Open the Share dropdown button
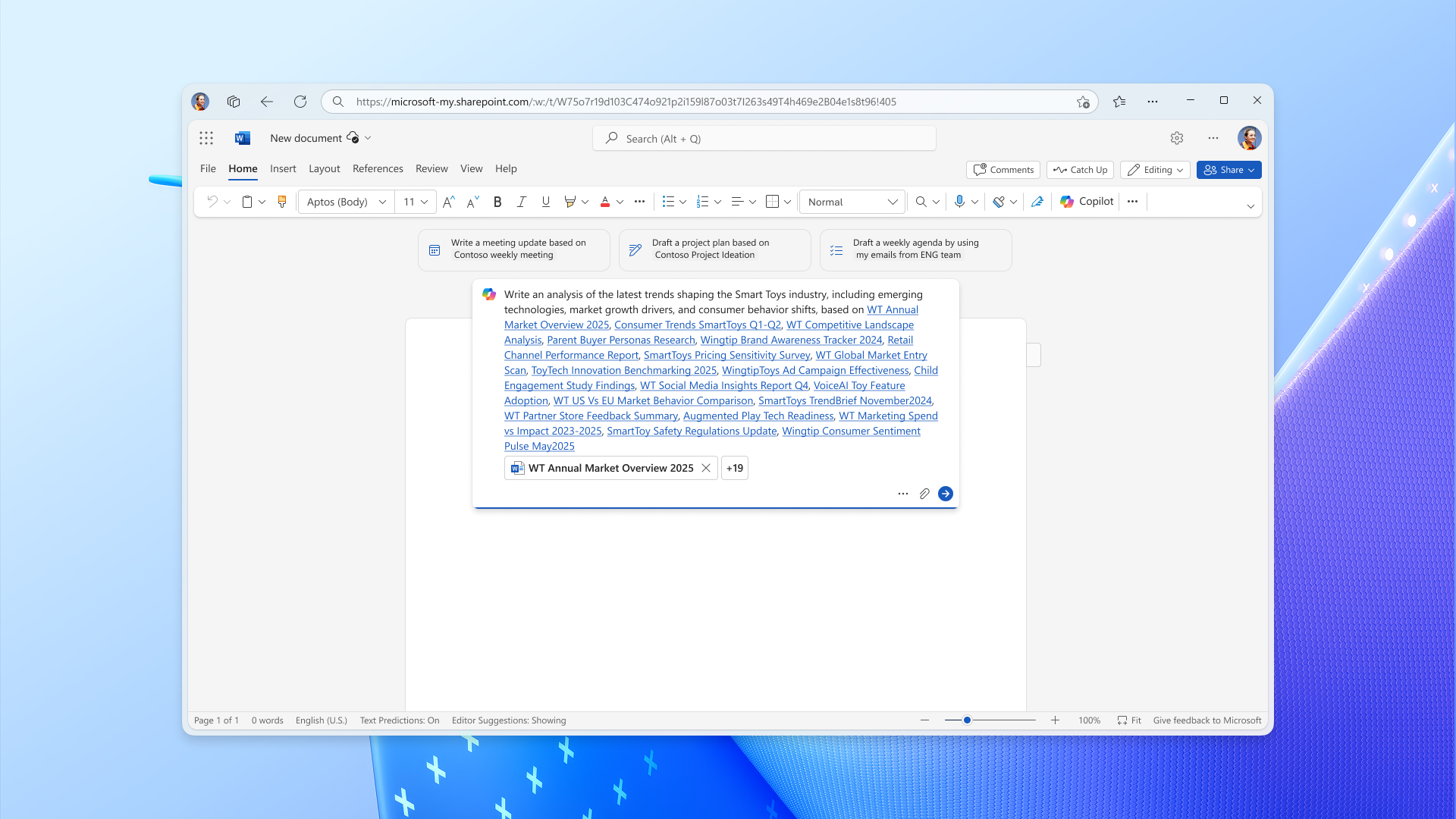This screenshot has width=1456, height=819. coord(1228,170)
